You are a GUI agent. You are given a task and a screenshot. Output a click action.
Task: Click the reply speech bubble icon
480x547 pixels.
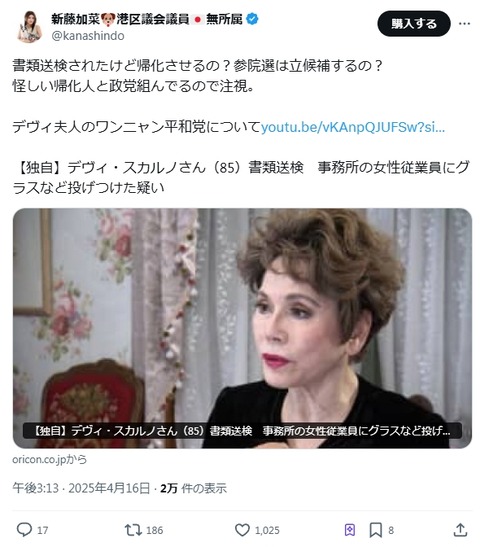[x=24, y=530]
